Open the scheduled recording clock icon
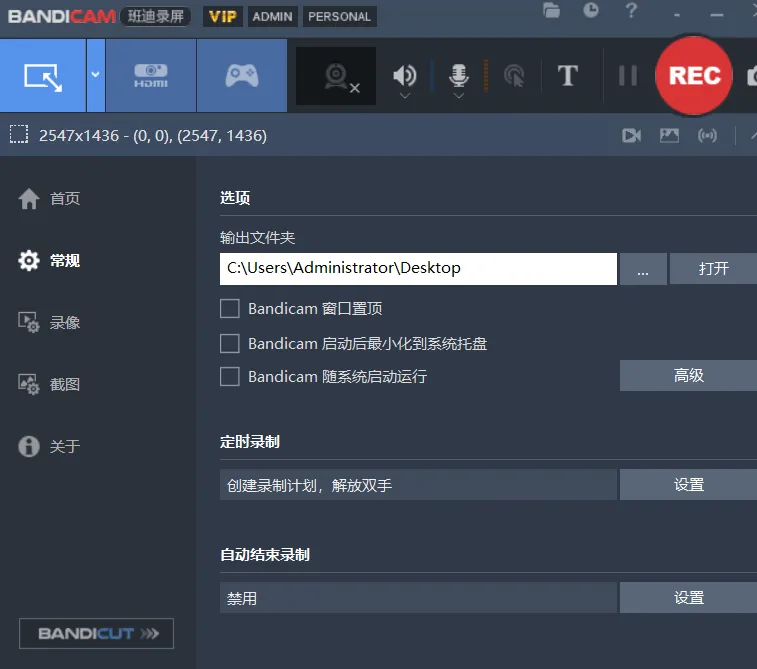757x669 pixels. click(592, 11)
